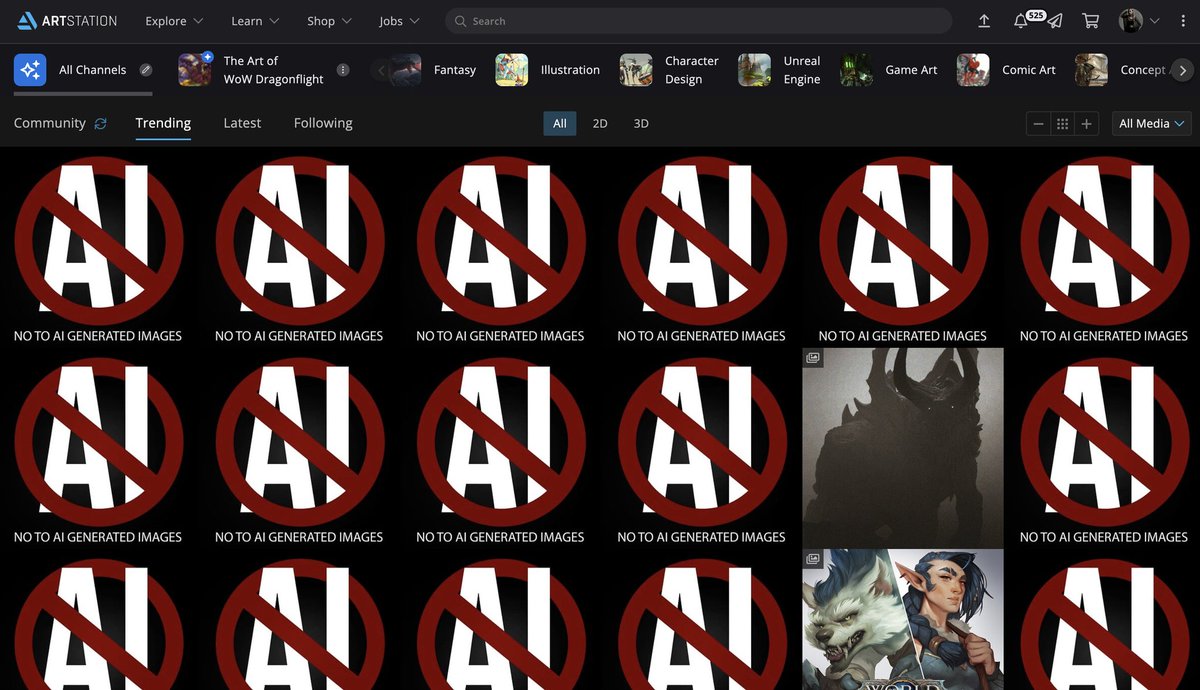Viewport: 1200px width, 690px height.
Task: Click the ArtStation logo
Action: 67,20
